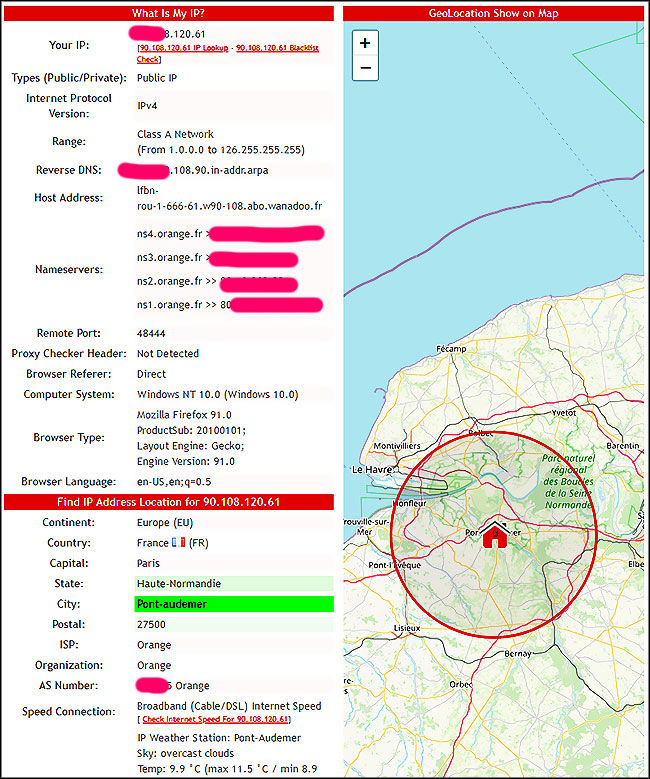Viewport: 650px width, 779px height.
Task: Click Bernay label on the map
Action: [x=518, y=654]
